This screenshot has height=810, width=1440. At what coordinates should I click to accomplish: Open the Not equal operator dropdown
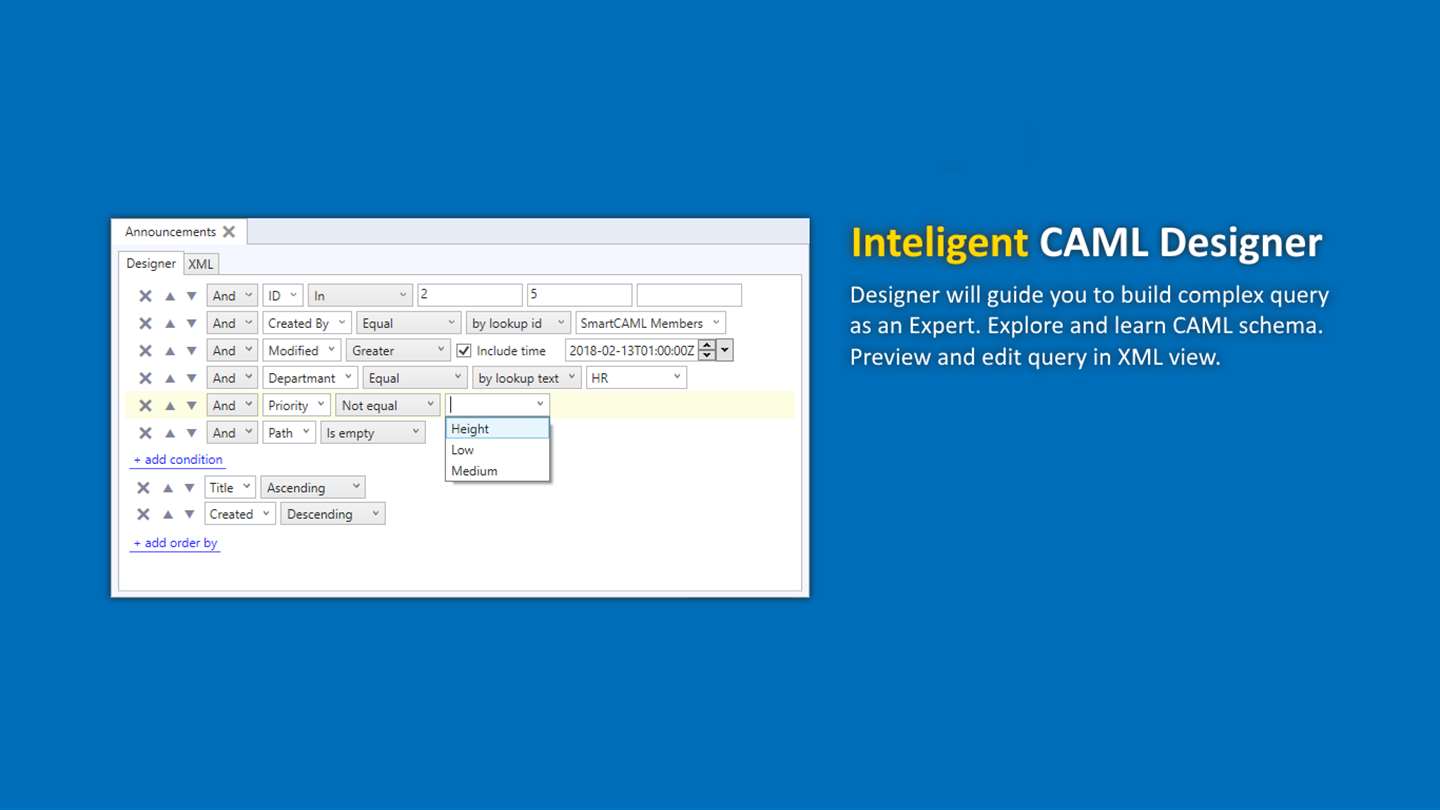[388, 406]
